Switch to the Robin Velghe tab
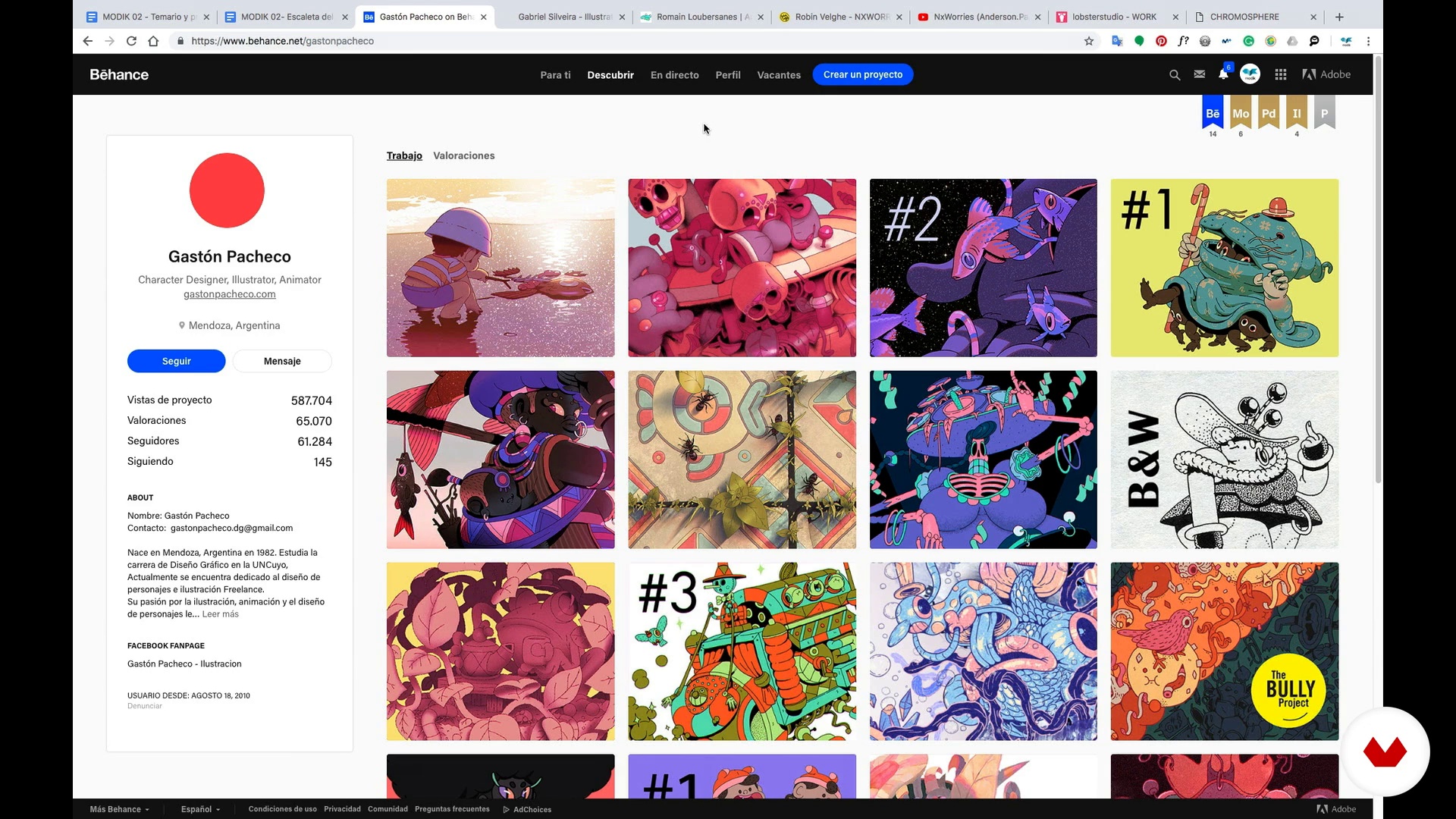This screenshot has height=819, width=1456. (x=840, y=17)
